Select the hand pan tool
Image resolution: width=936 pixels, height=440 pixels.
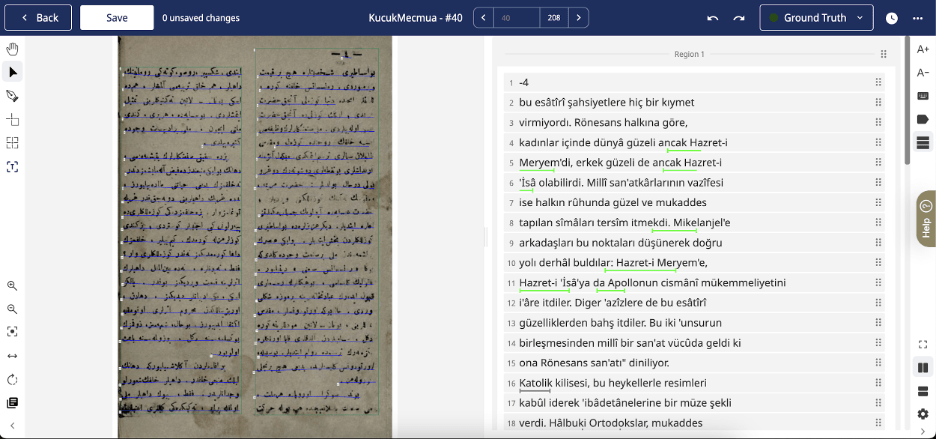tap(13, 48)
